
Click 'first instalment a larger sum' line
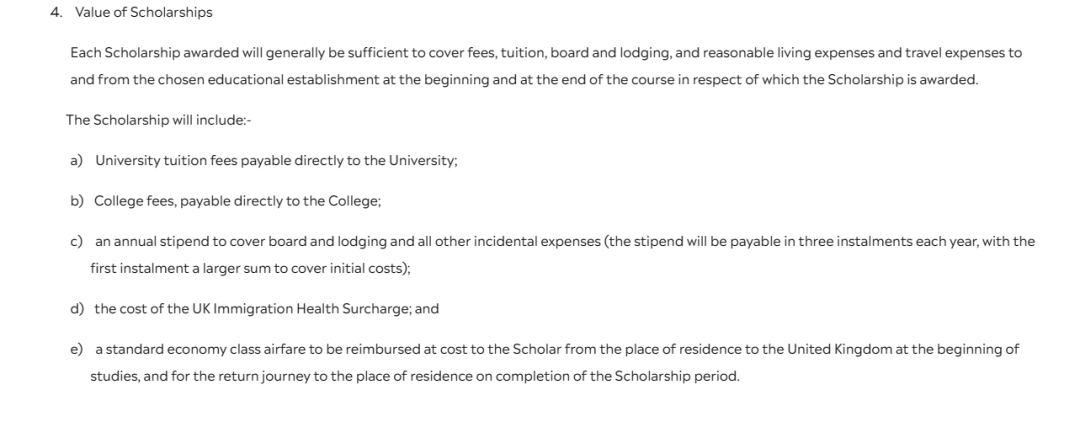250,268
